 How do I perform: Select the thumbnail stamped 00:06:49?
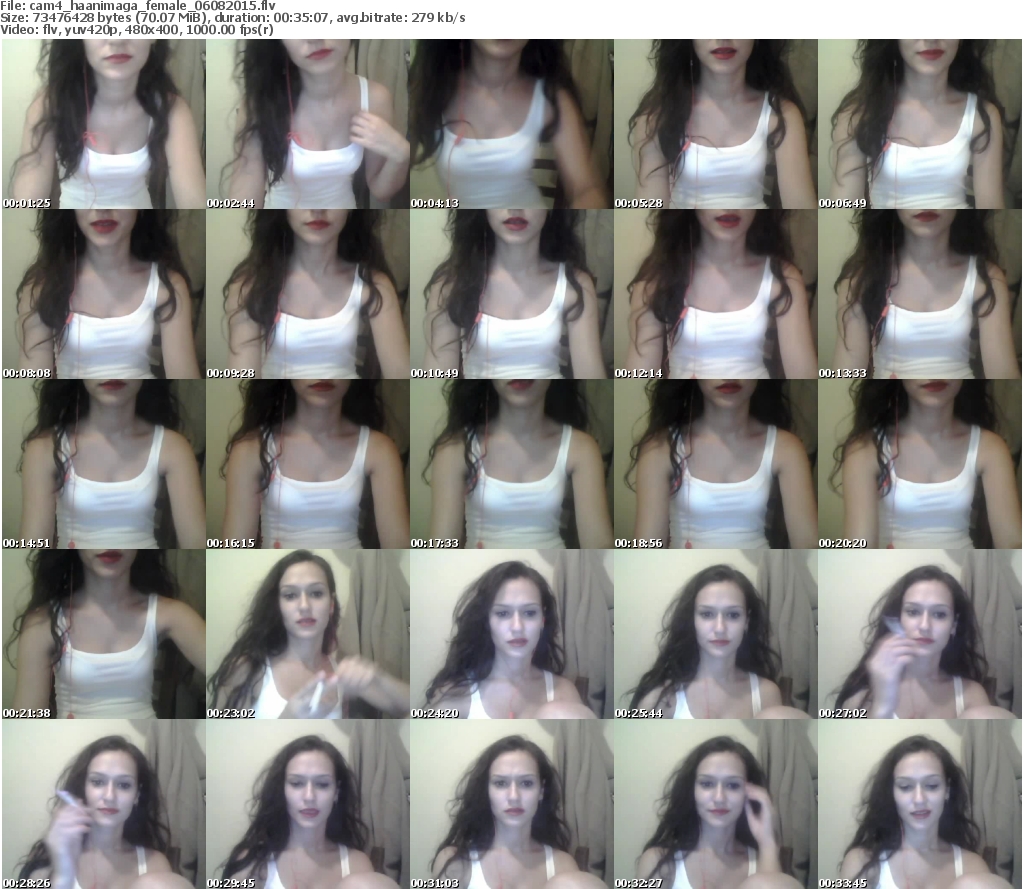[x=920, y=124]
